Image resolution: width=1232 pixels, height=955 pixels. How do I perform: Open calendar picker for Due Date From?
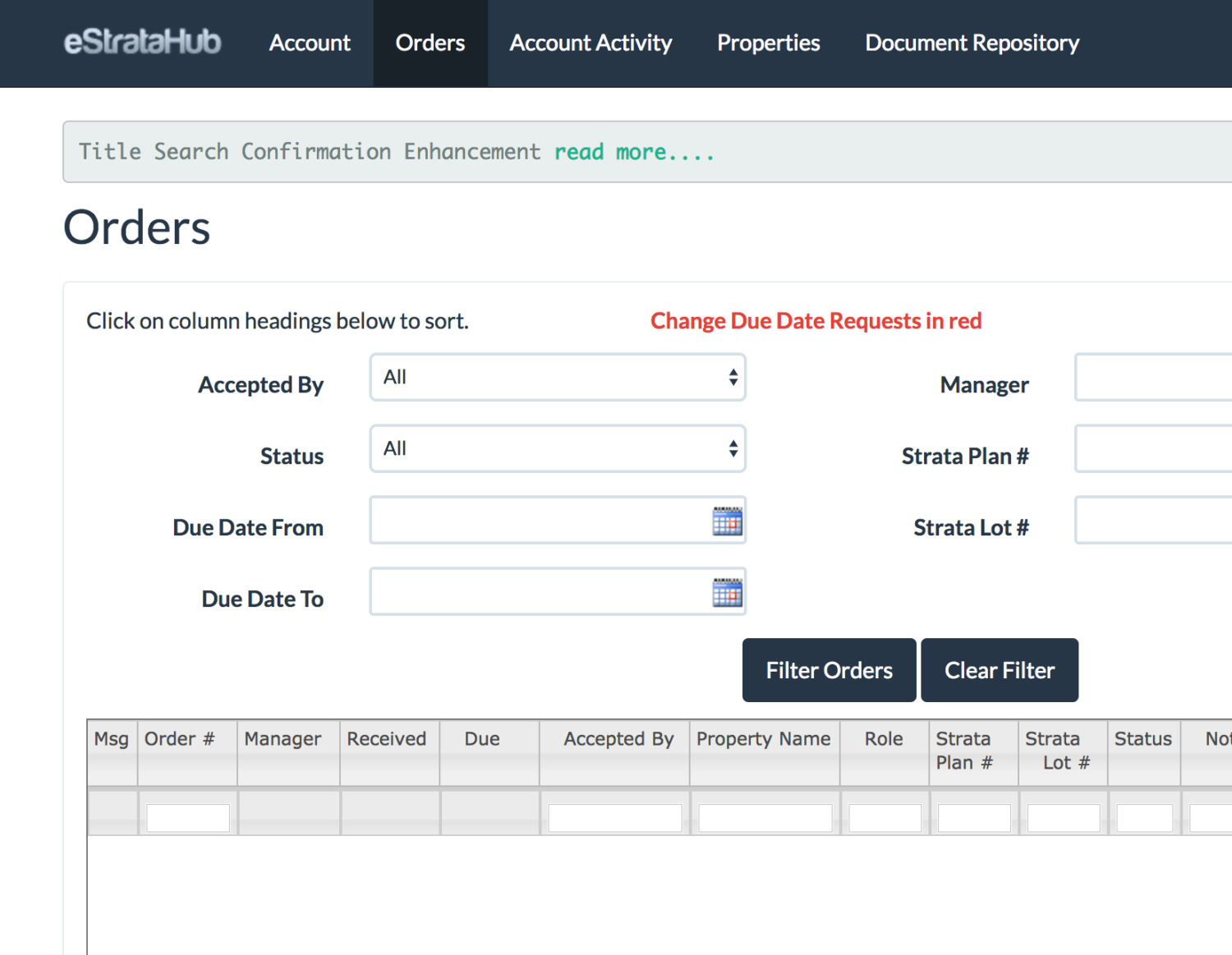727,521
